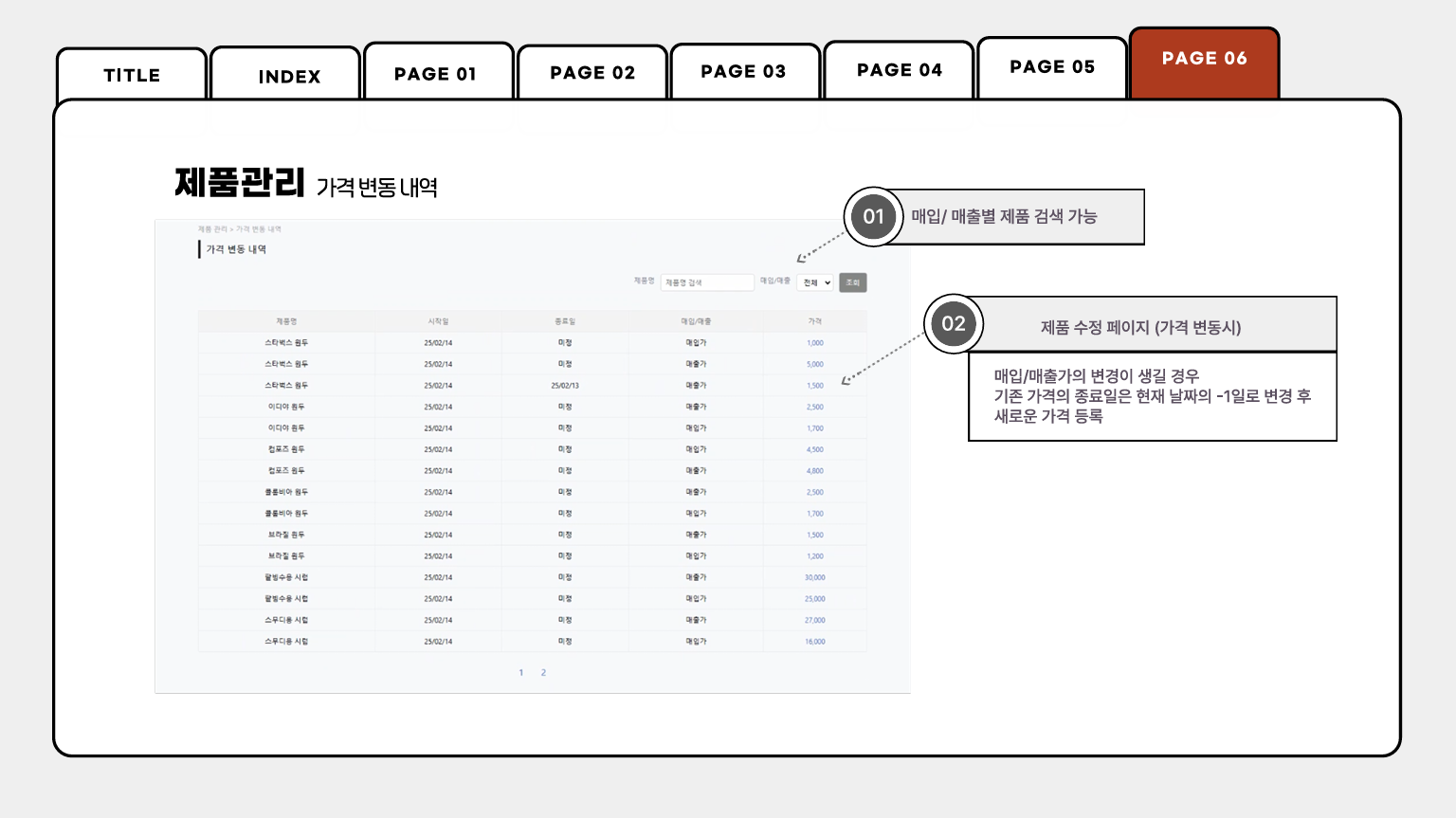Click the active PAGE 06 tab
This screenshot has width=1456, height=818.
(x=1204, y=59)
